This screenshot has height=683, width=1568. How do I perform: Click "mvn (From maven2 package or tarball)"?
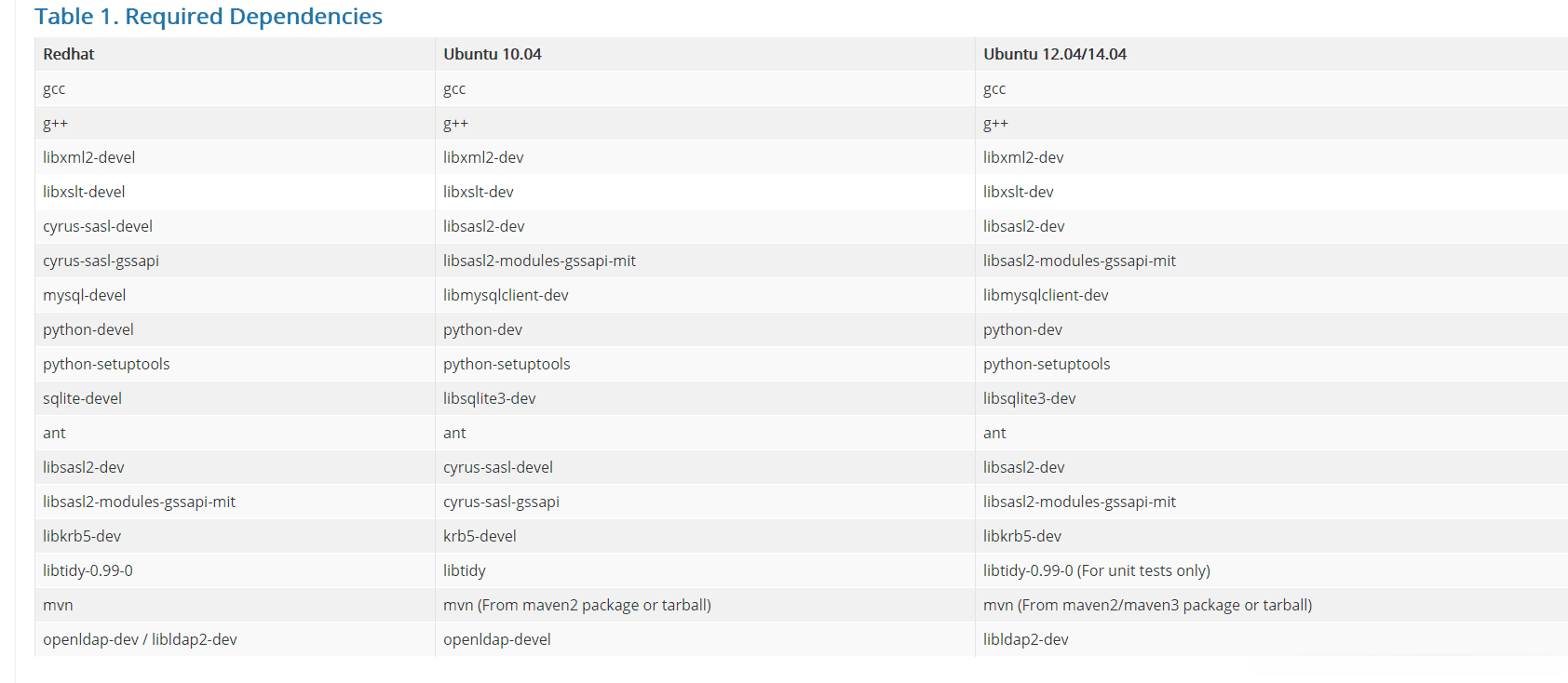576,605
